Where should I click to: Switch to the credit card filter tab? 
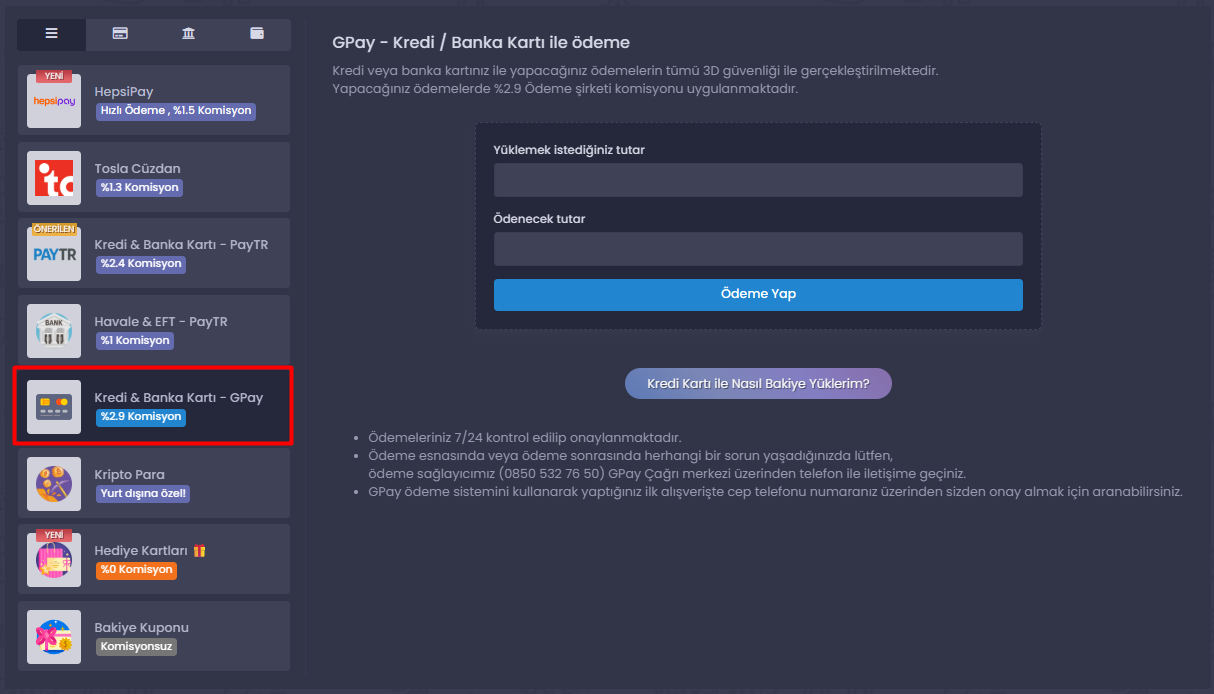(120, 34)
